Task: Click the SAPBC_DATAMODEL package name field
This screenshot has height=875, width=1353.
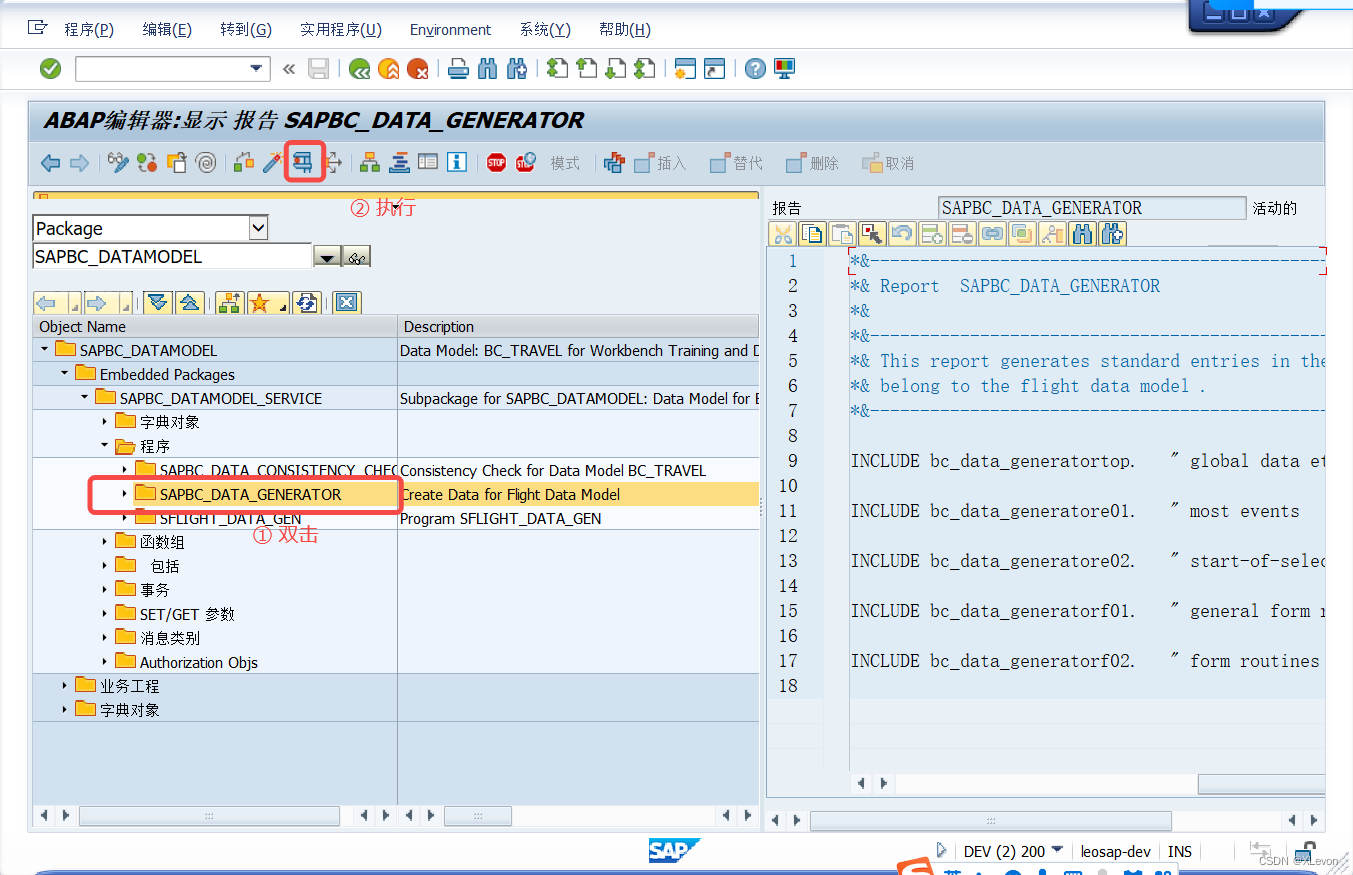Action: (172, 257)
